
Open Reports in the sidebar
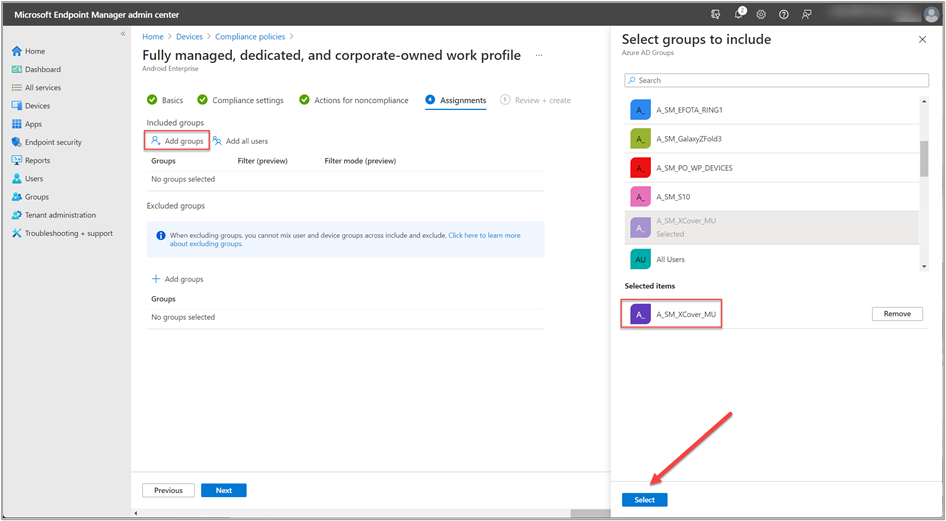(31, 160)
